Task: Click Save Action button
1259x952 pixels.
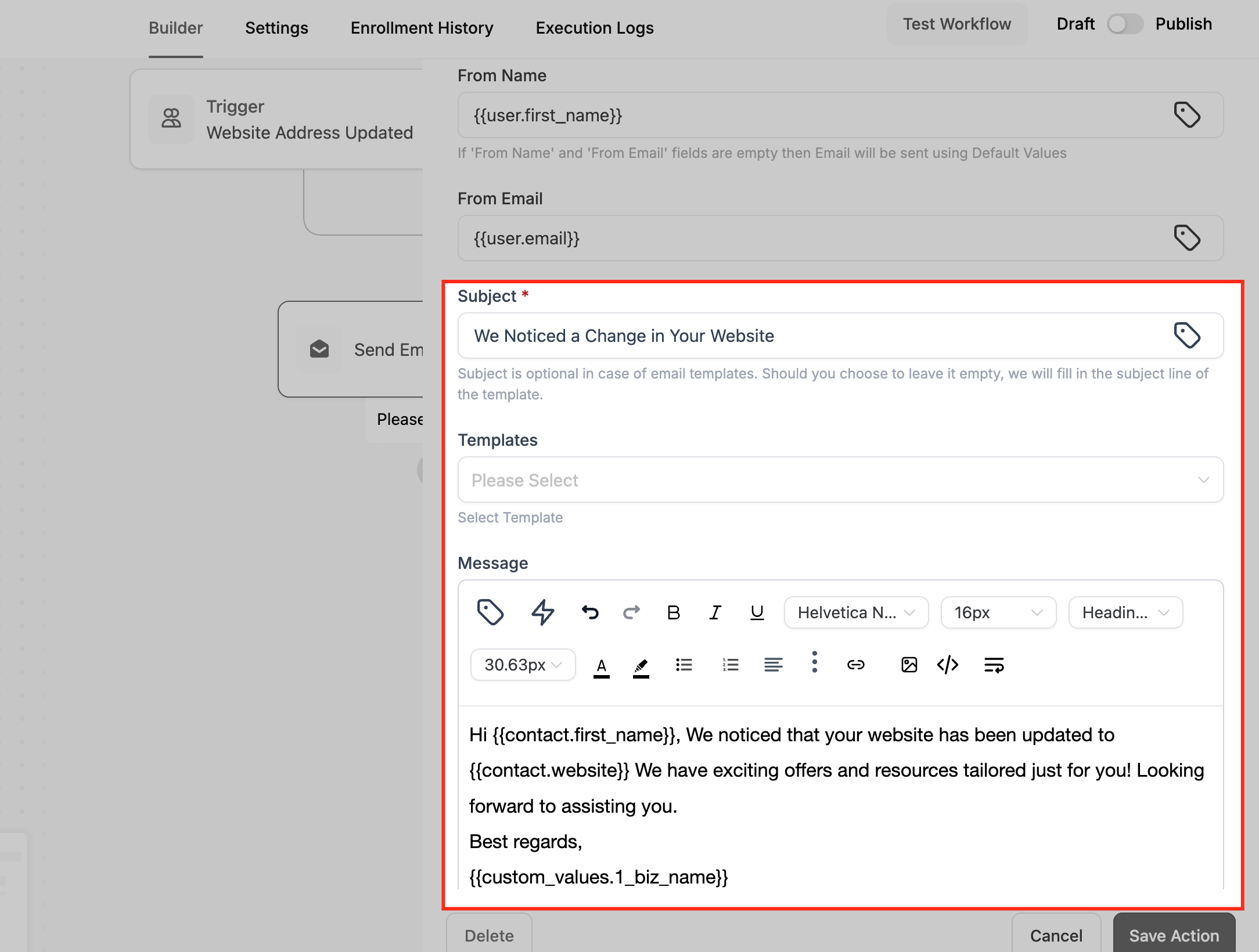Action: click(1174, 935)
